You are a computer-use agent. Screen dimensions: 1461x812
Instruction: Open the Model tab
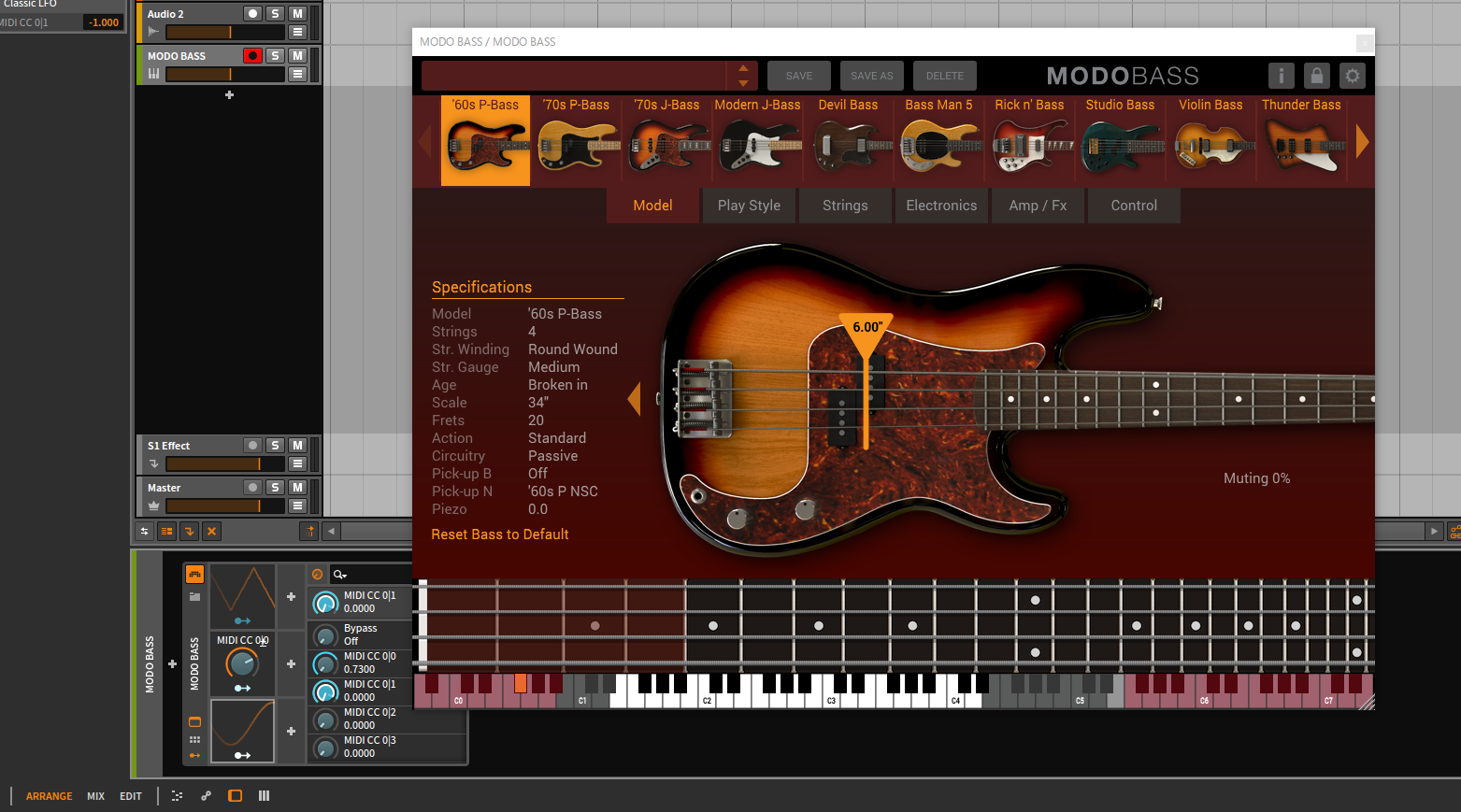point(652,206)
